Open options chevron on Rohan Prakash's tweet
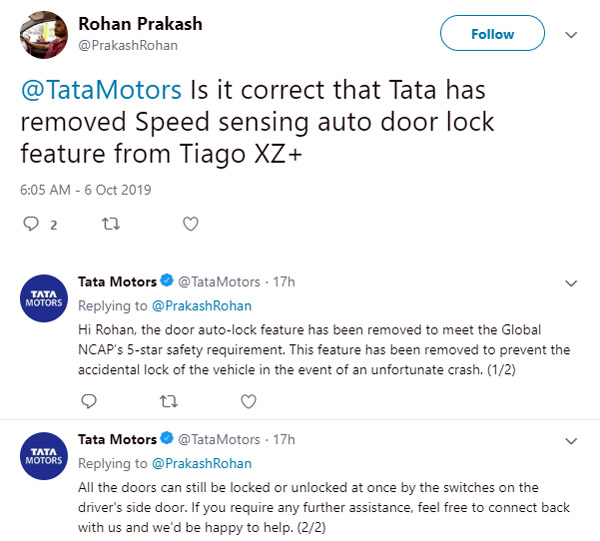This screenshot has width=600, height=541. point(571,34)
